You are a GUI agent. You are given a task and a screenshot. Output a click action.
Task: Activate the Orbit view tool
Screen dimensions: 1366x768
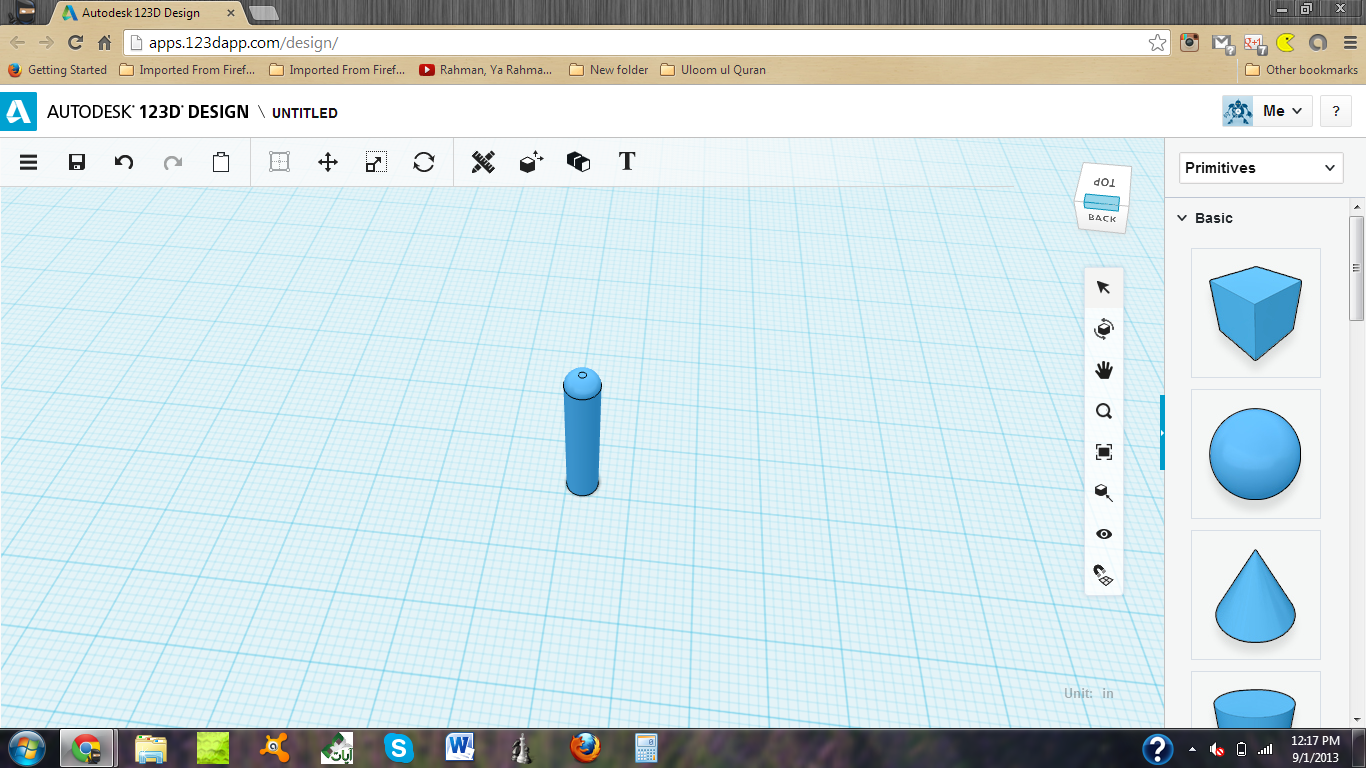(x=1104, y=329)
